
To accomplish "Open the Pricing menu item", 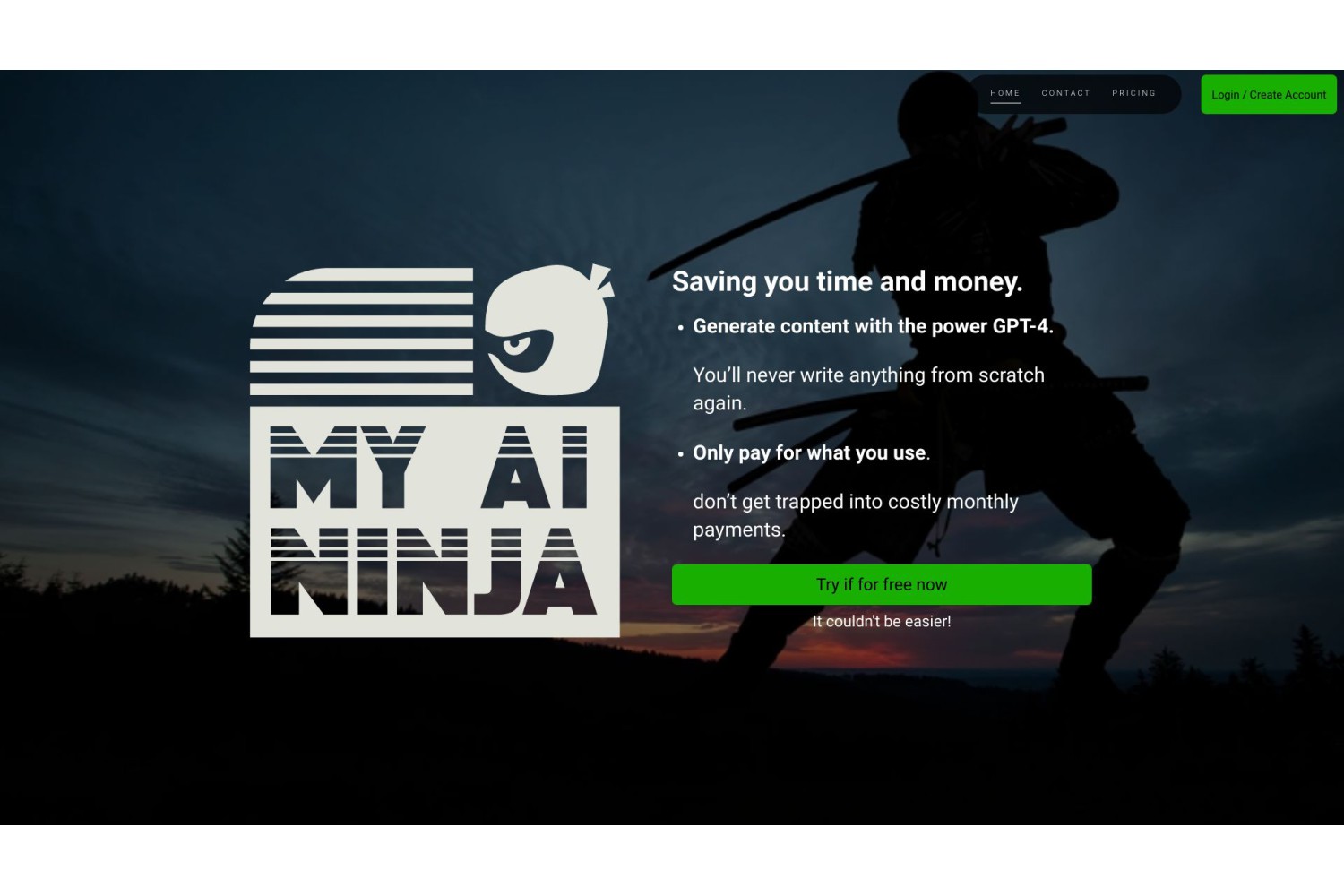I will pyautogui.click(x=1133, y=93).
